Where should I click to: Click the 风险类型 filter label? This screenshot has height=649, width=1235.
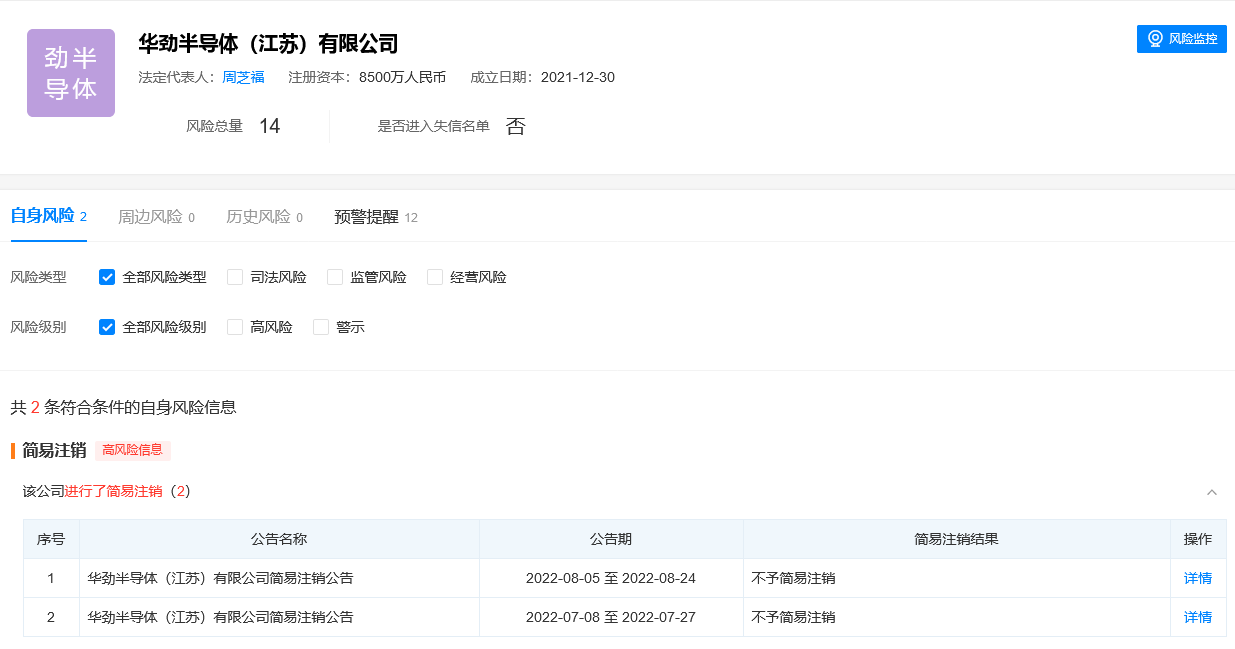click(x=38, y=277)
